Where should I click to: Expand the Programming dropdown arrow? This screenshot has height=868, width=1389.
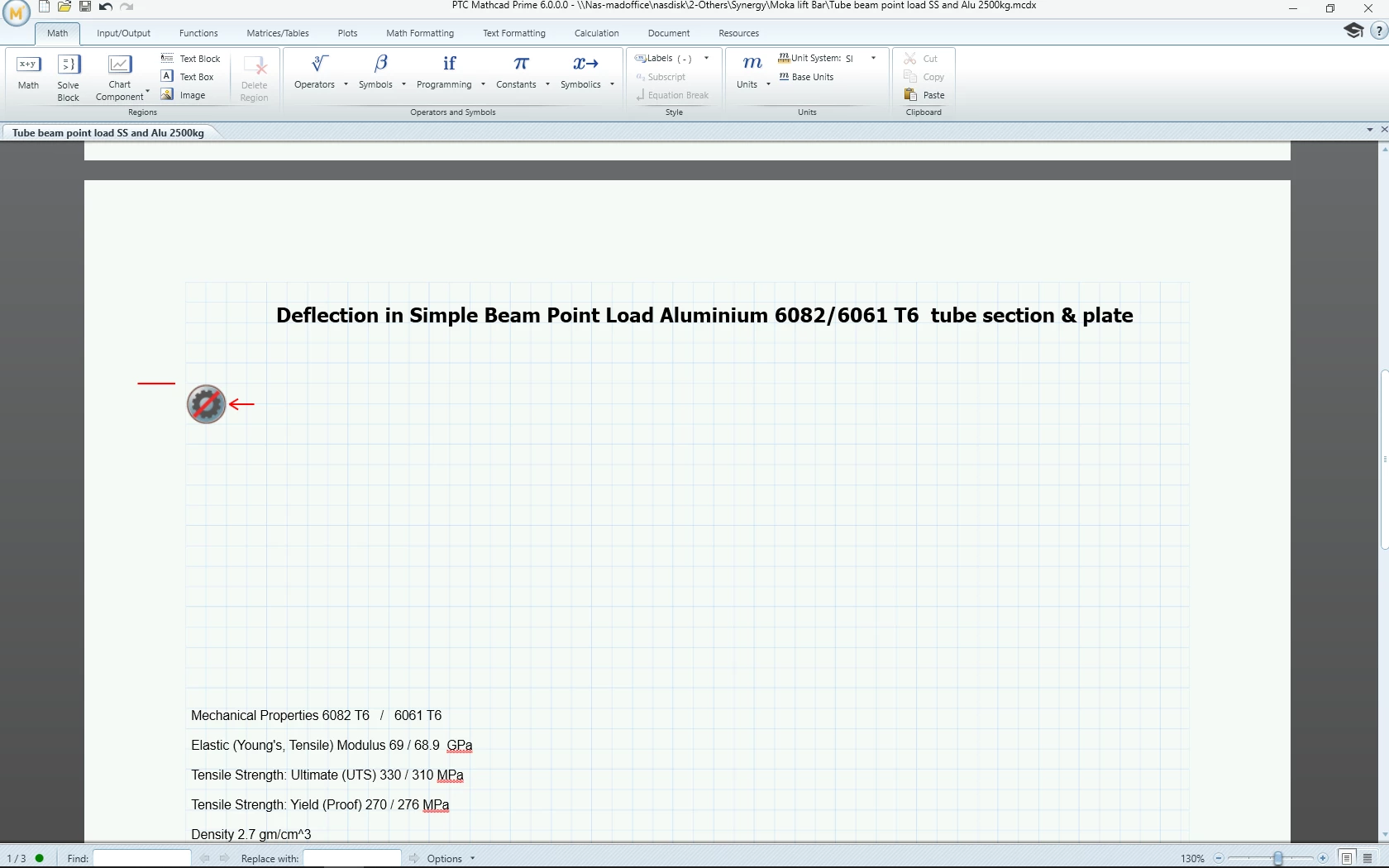[483, 84]
